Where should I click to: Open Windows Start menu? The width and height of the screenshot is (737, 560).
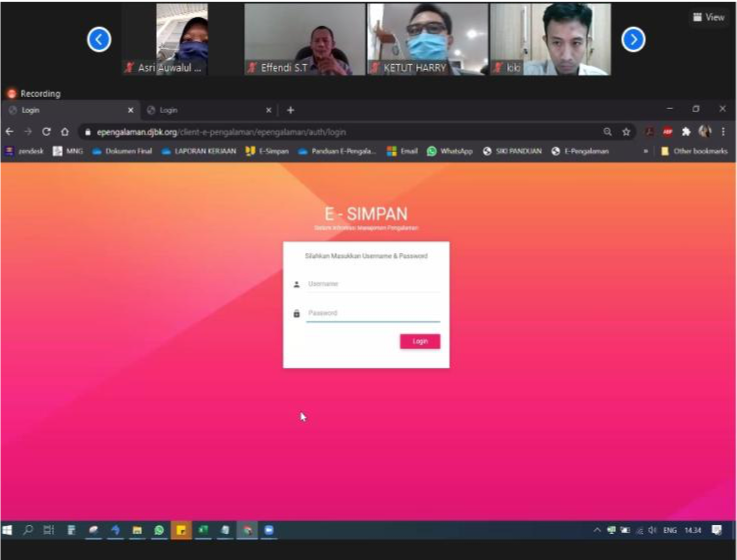(x=8, y=530)
